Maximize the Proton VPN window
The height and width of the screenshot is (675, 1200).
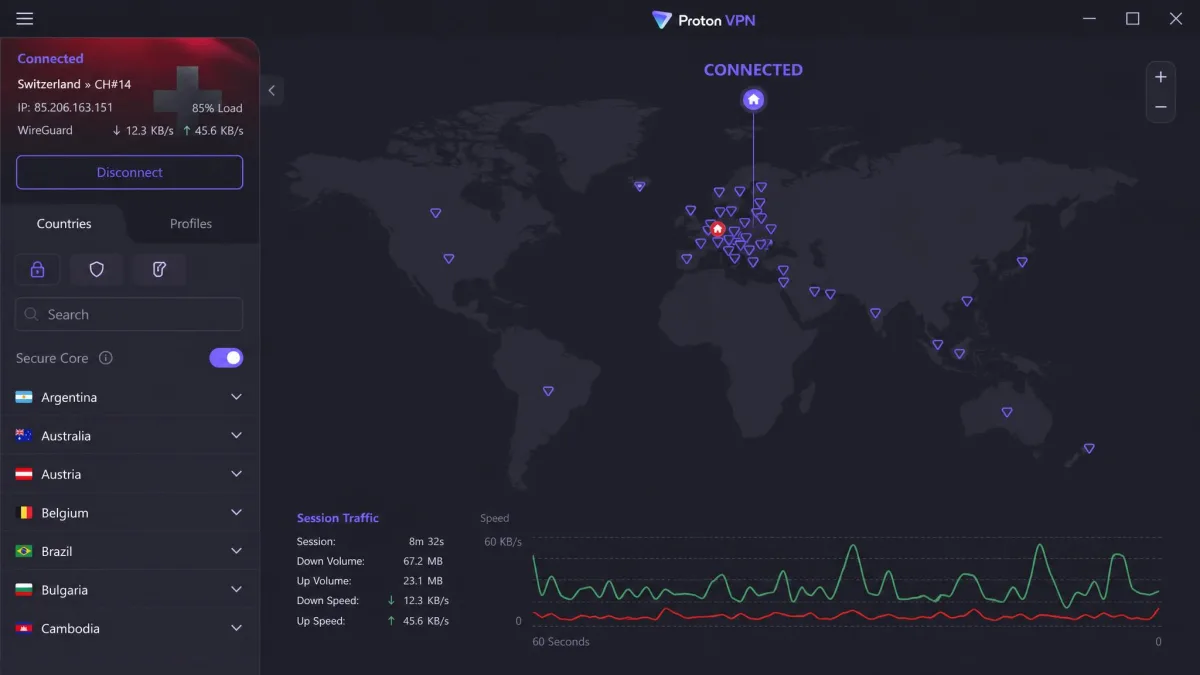(x=1133, y=19)
